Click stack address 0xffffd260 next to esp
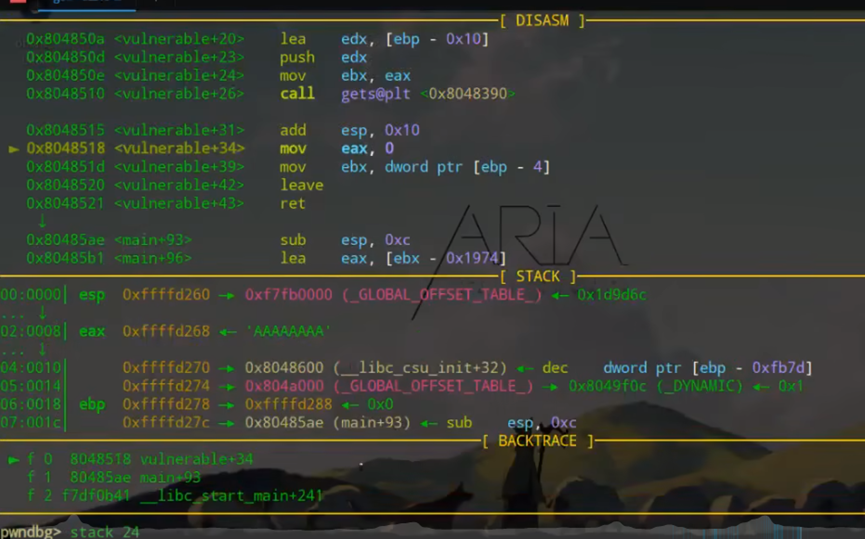The image size is (865, 539). (166, 295)
